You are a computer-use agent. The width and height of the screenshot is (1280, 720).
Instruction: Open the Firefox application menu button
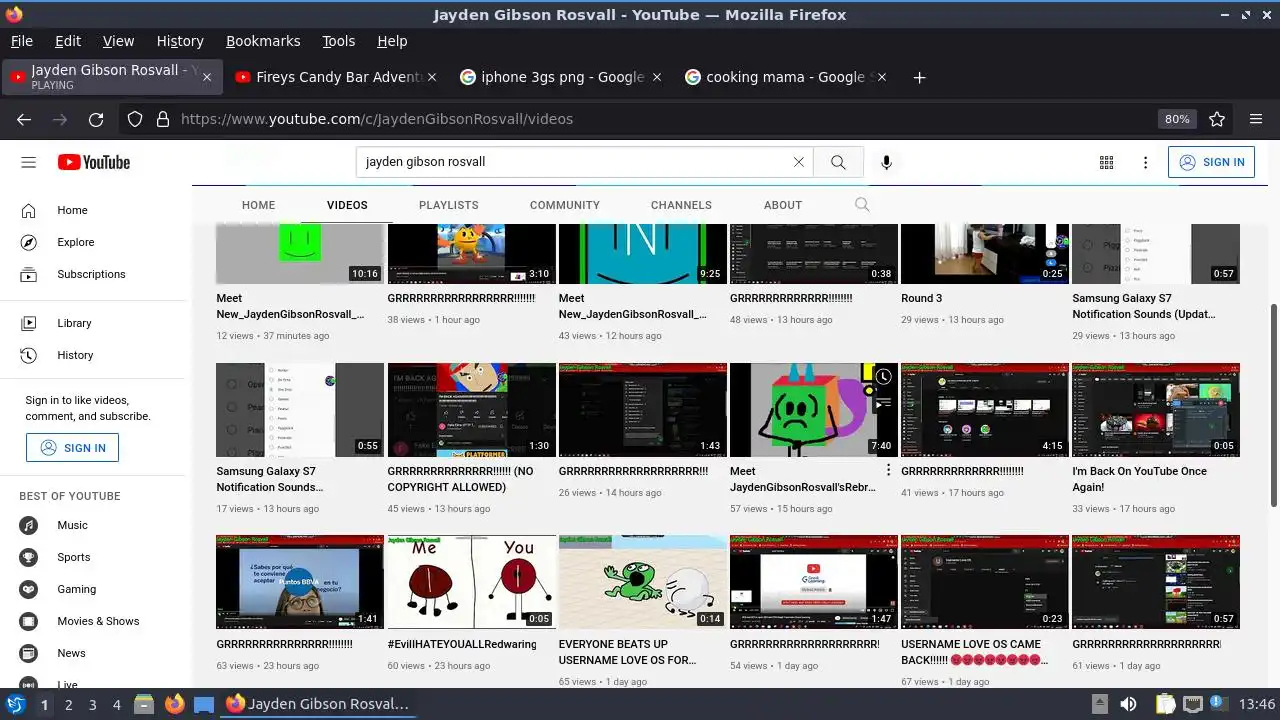(1256, 119)
